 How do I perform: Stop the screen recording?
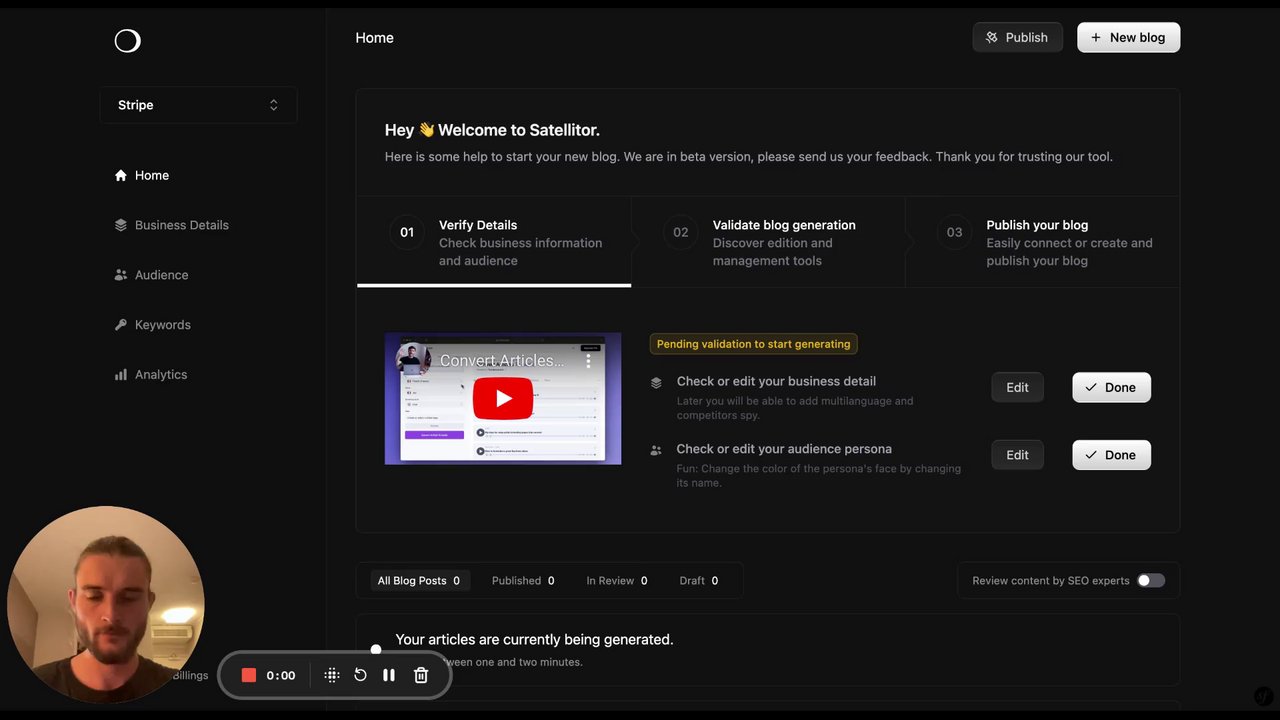(x=249, y=675)
